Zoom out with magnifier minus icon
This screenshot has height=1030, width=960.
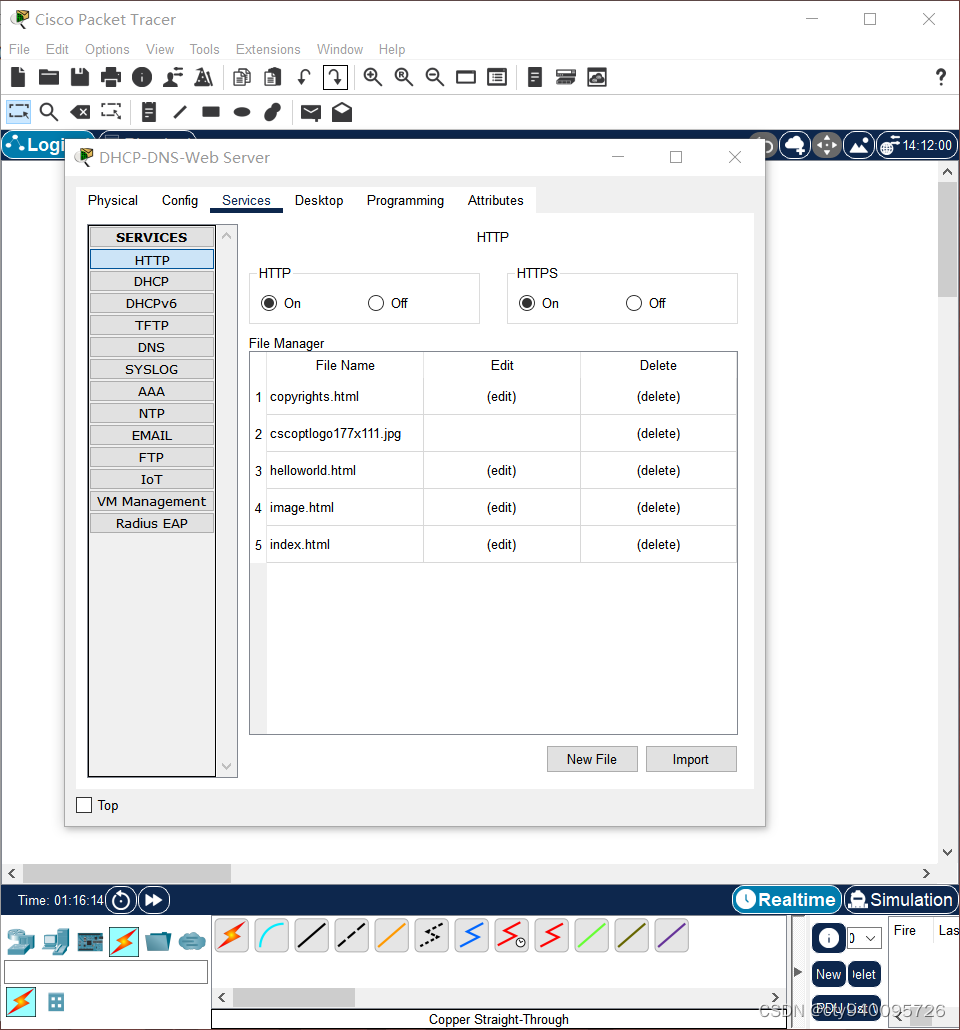tap(434, 78)
